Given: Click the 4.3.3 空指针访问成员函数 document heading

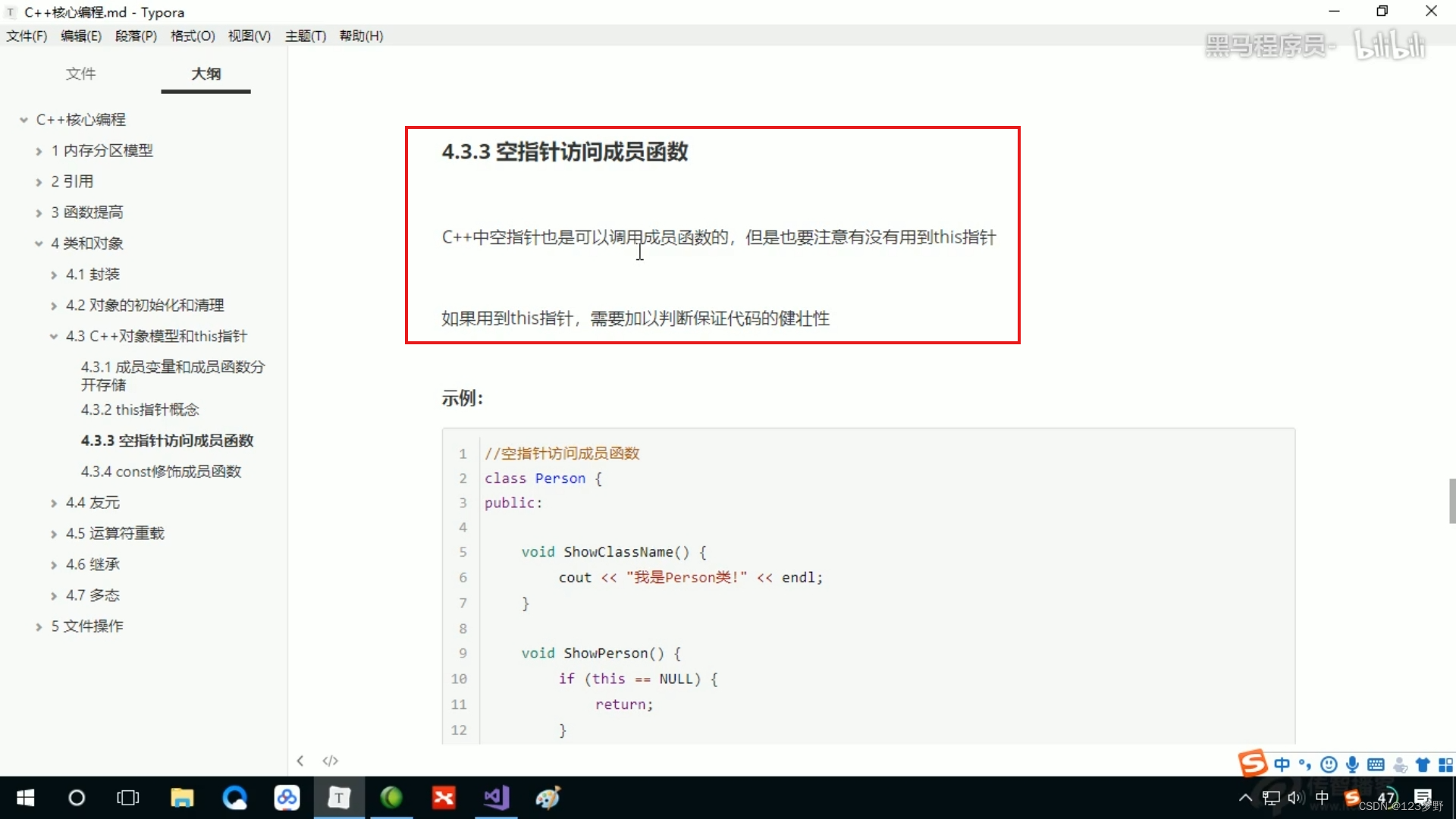Looking at the screenshot, I should 565,152.
